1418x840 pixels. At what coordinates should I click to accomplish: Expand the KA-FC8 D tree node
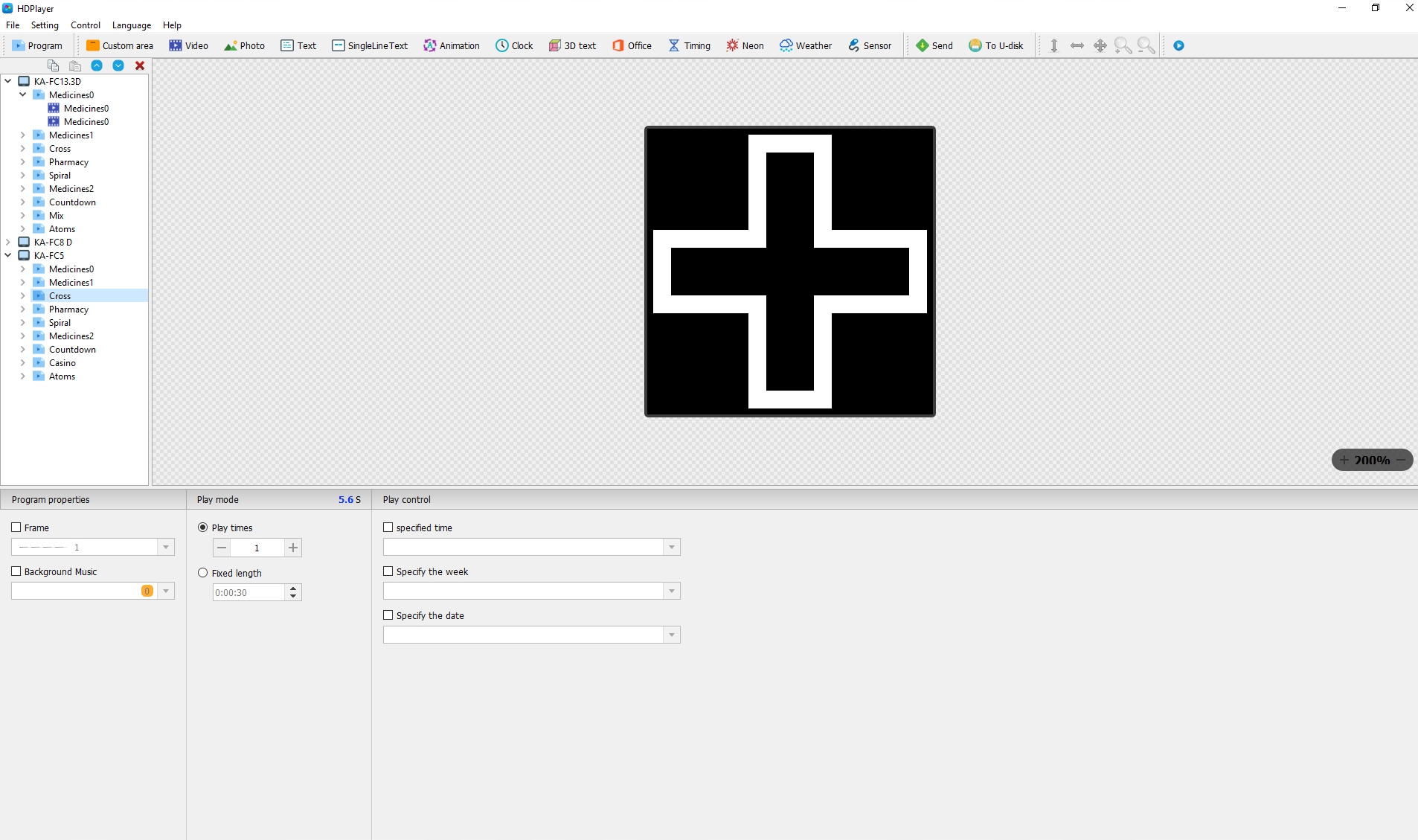click(x=8, y=242)
